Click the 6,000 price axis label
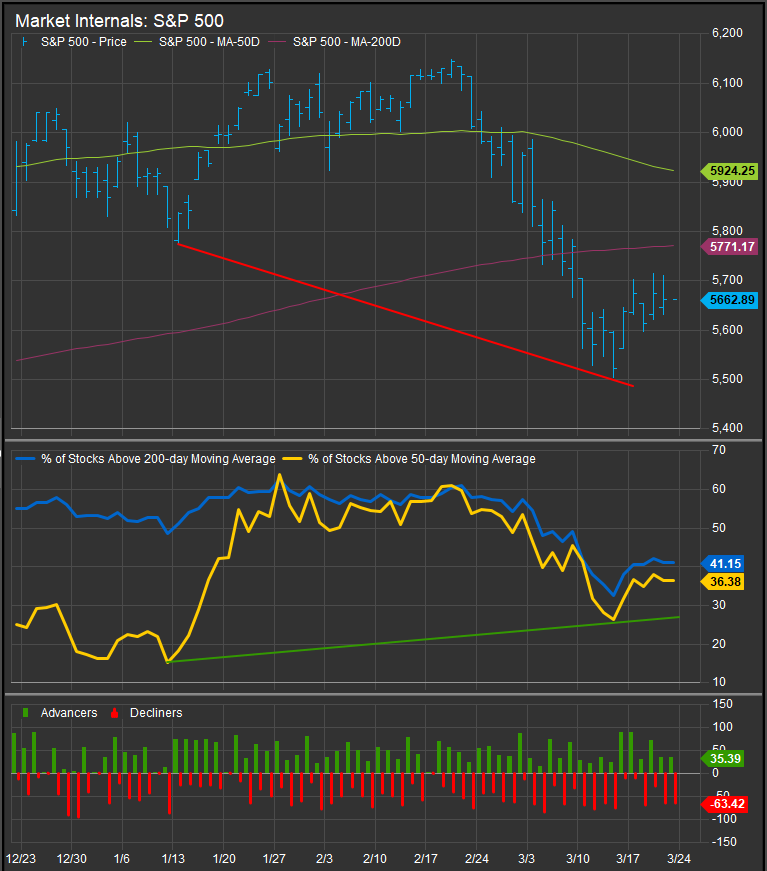Image resolution: width=767 pixels, height=871 pixels. [x=727, y=132]
